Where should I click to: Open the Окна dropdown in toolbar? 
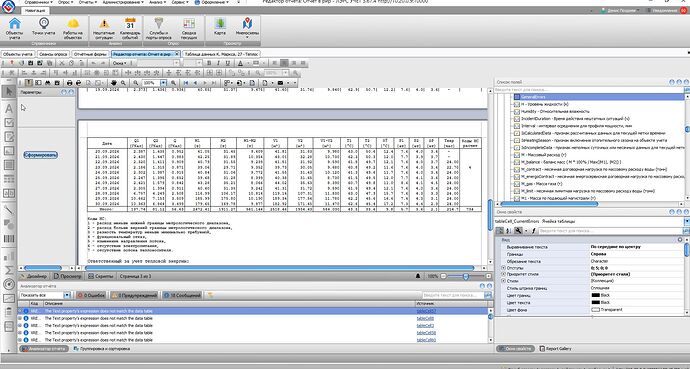119,63
